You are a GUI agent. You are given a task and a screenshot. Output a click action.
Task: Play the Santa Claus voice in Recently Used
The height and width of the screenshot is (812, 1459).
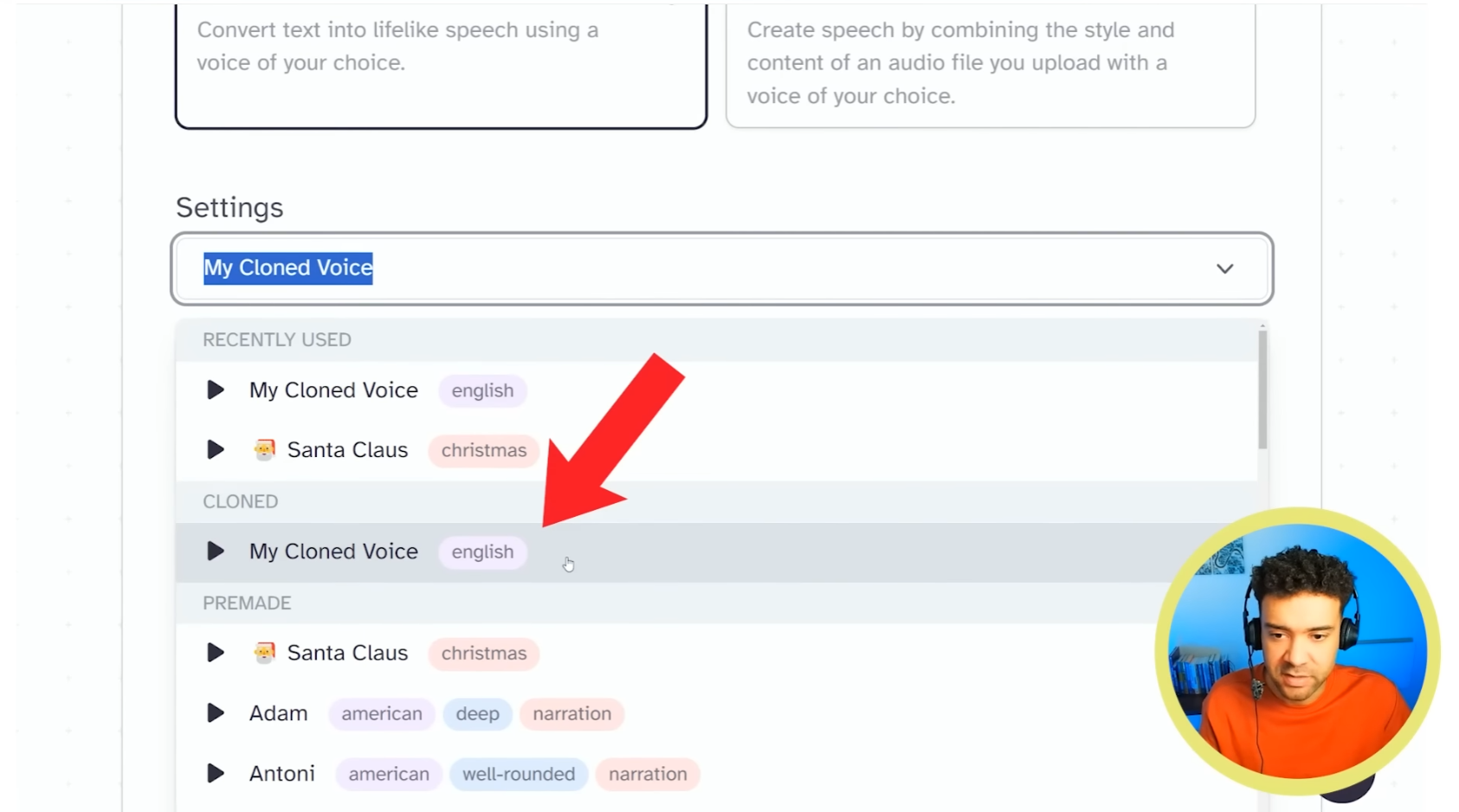pyautogui.click(x=214, y=449)
